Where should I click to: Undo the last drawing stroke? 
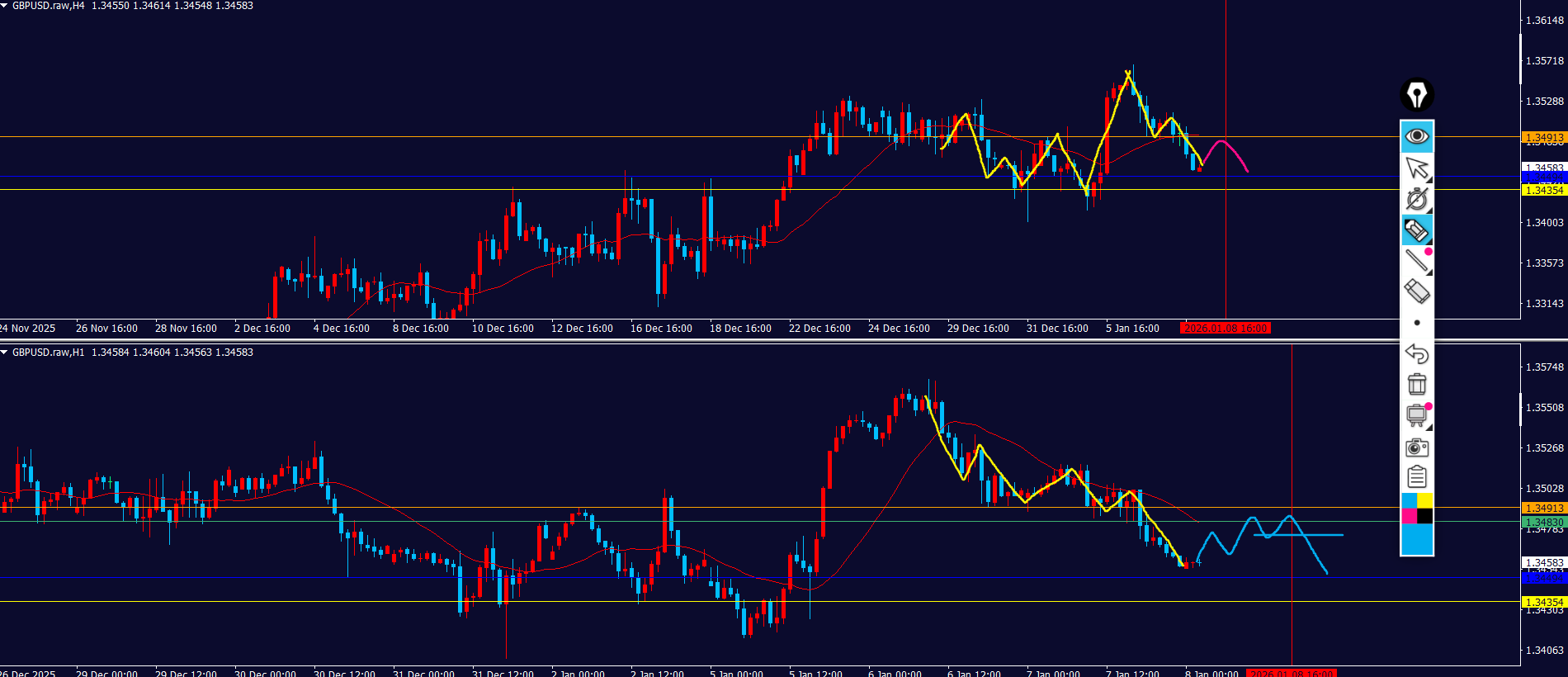(x=1416, y=353)
